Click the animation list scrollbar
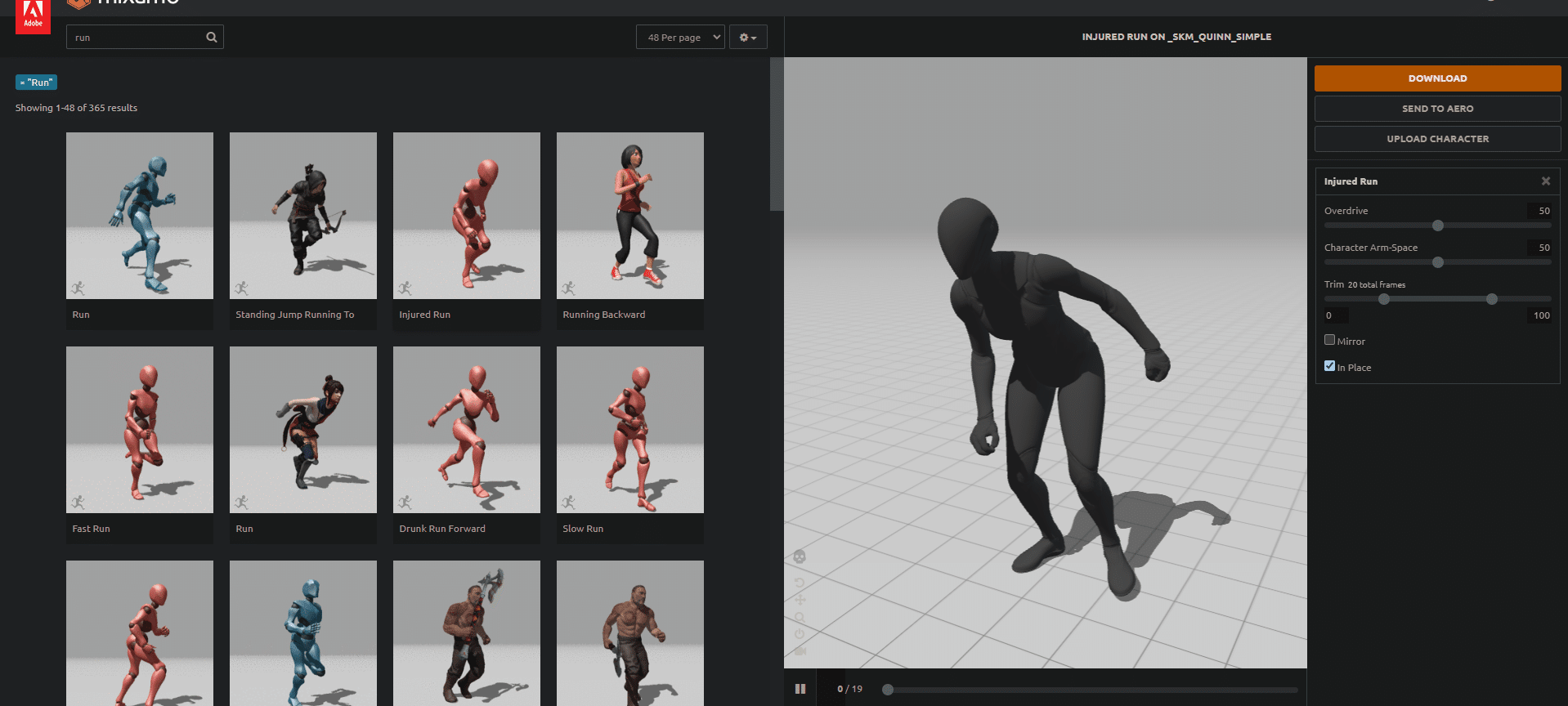Image resolution: width=1568 pixels, height=706 pixels. tap(777, 135)
